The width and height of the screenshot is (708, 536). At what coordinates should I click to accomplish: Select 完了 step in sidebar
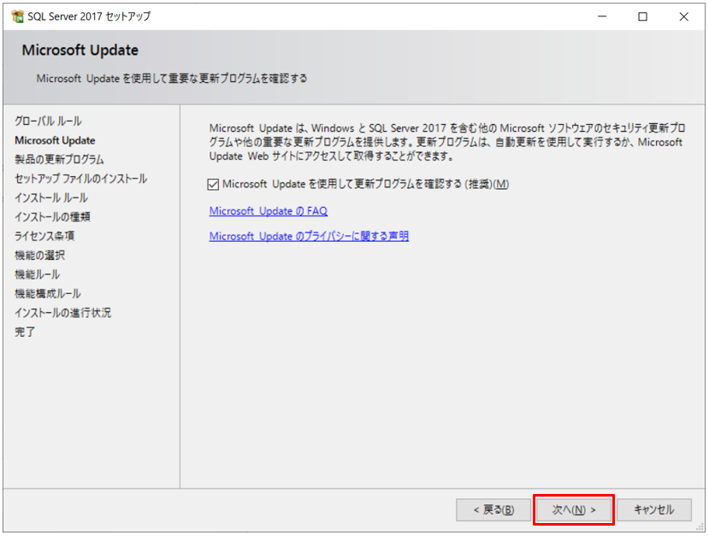pyautogui.click(x=24, y=332)
